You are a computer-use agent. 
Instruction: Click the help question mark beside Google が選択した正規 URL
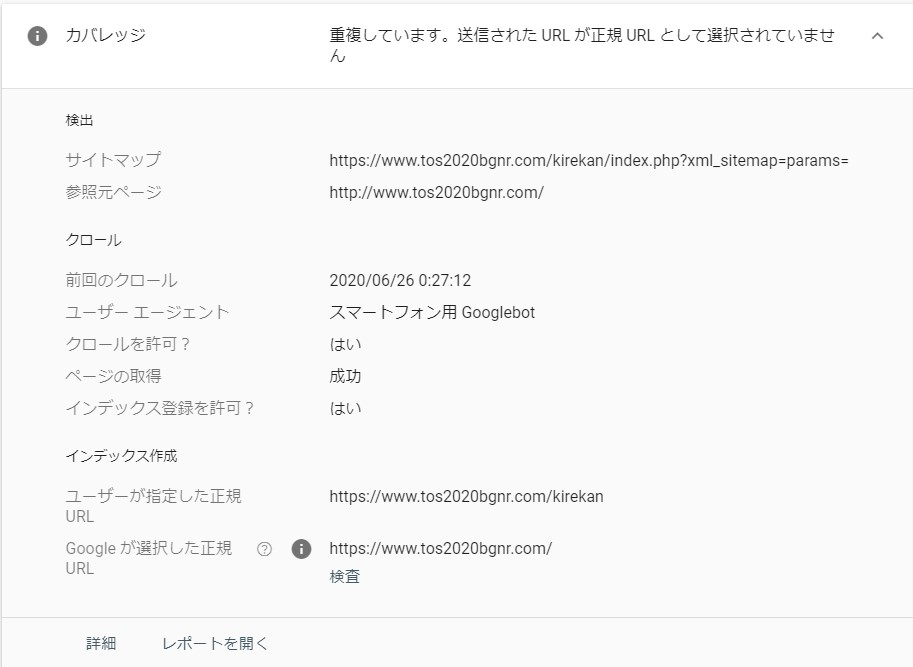(x=264, y=549)
